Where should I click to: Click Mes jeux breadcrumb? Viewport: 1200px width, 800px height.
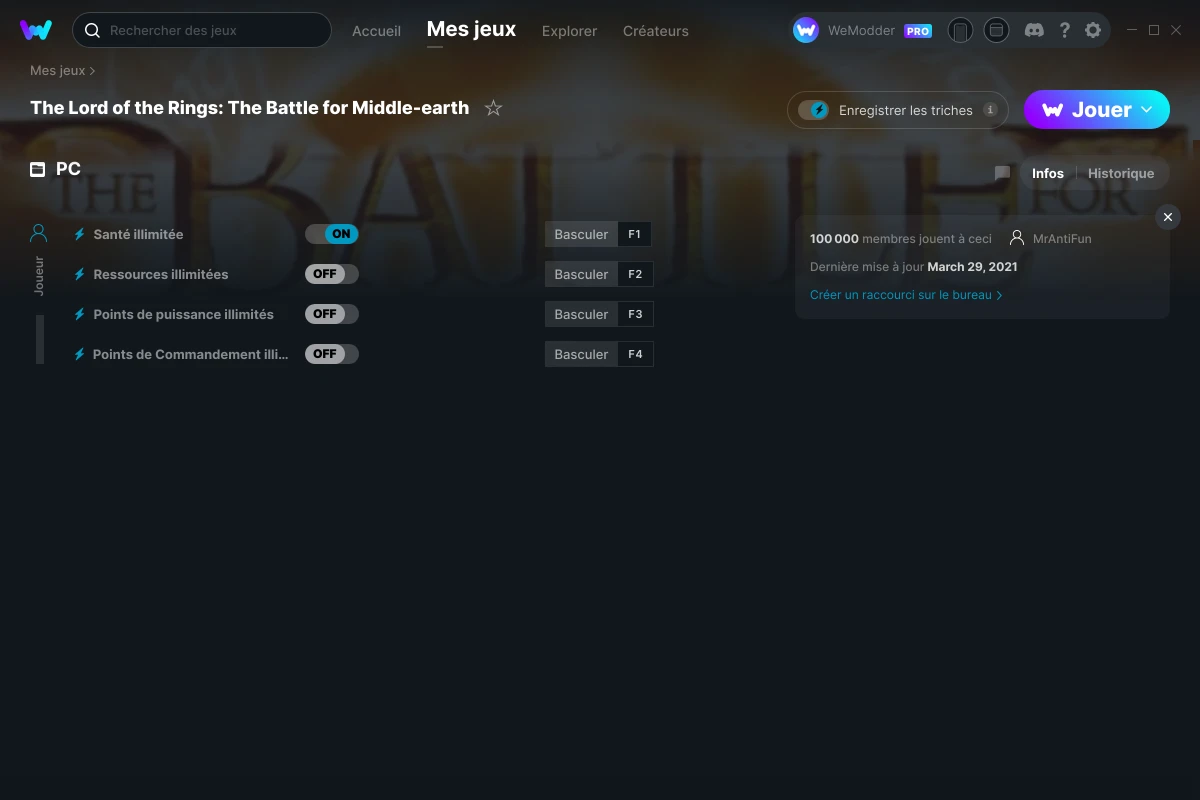click(58, 71)
